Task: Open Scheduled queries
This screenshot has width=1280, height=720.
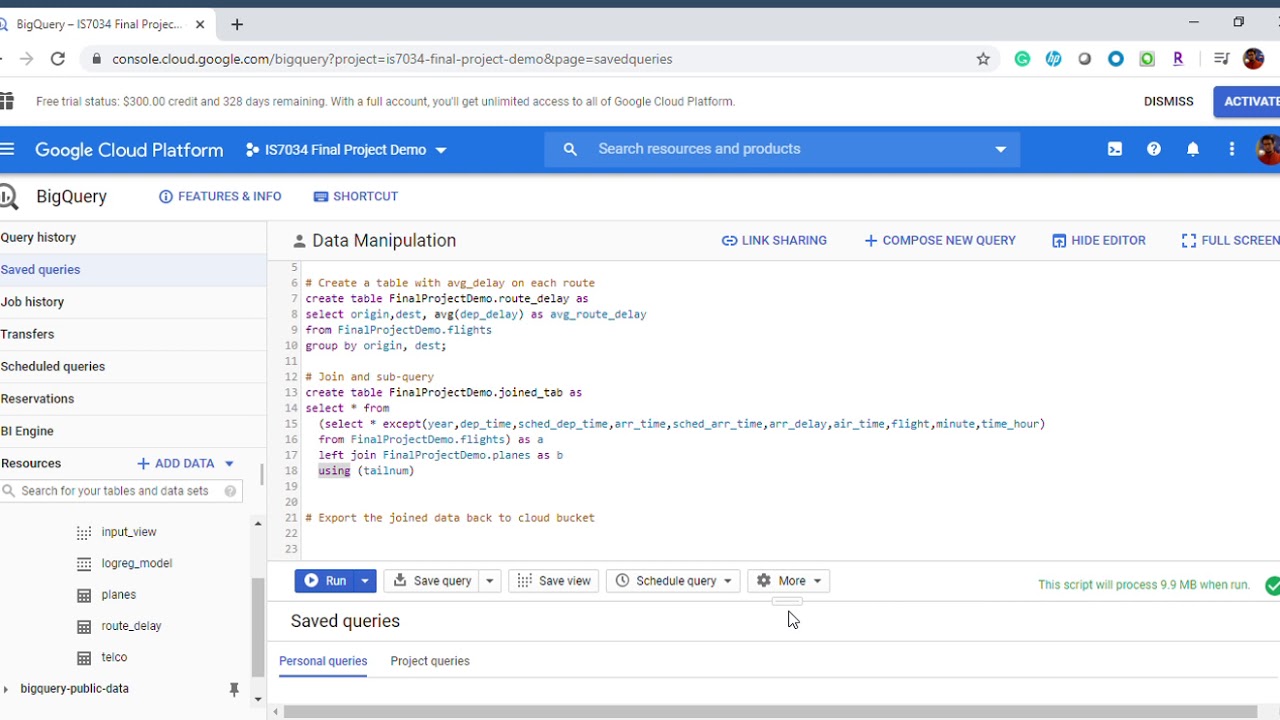Action: click(x=52, y=367)
